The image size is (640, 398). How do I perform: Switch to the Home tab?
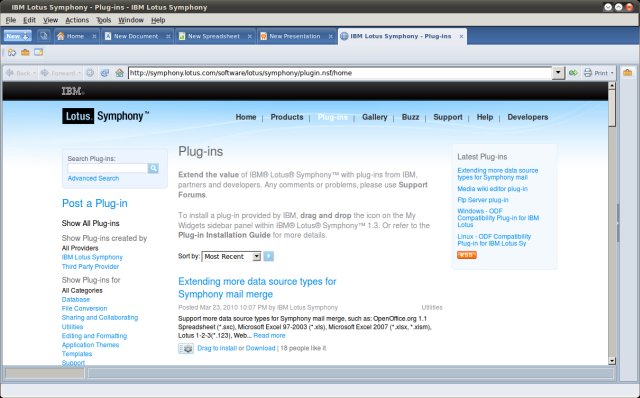[75, 36]
